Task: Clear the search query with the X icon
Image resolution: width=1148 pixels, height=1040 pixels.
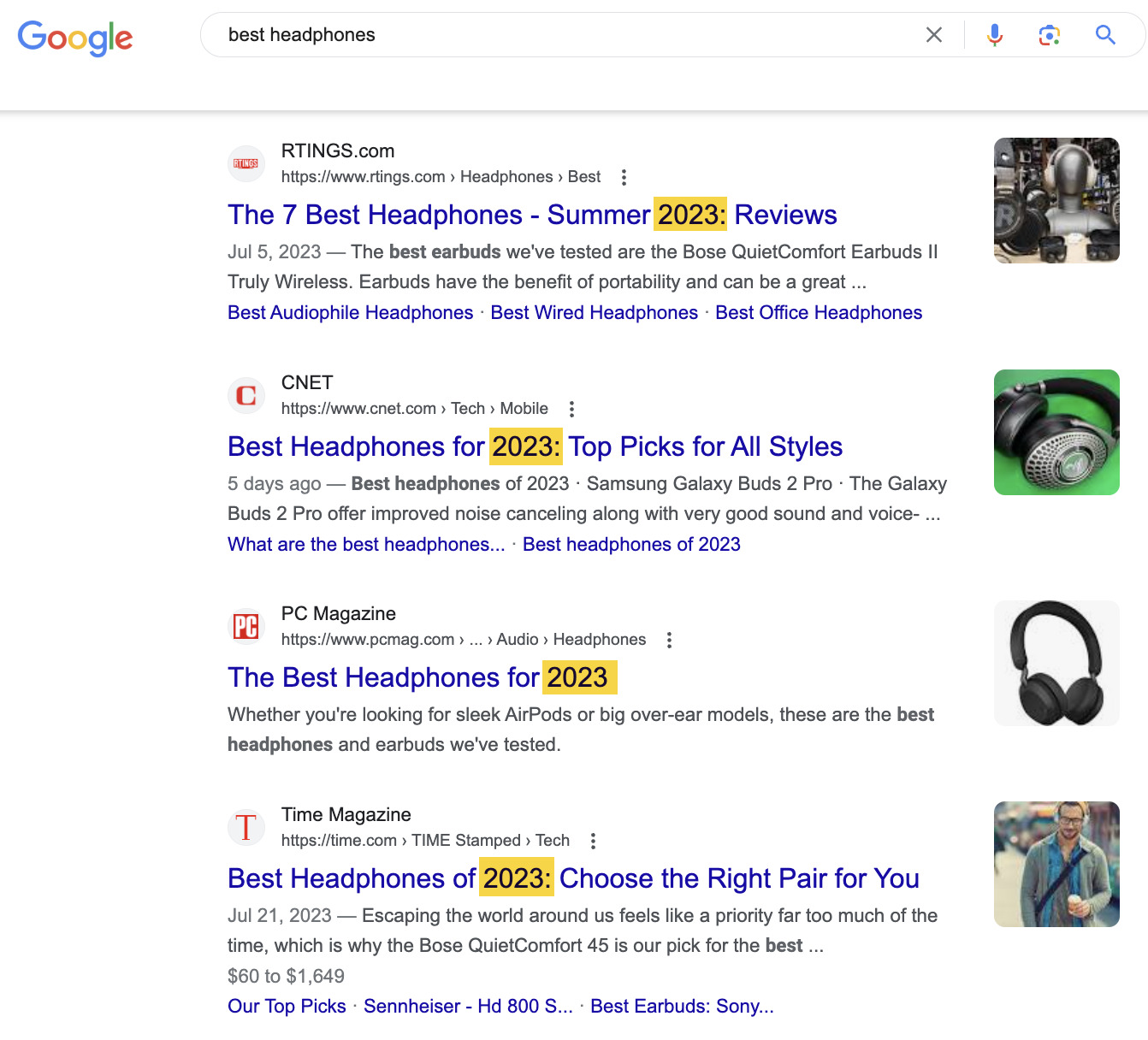Action: pyautogui.click(x=934, y=35)
